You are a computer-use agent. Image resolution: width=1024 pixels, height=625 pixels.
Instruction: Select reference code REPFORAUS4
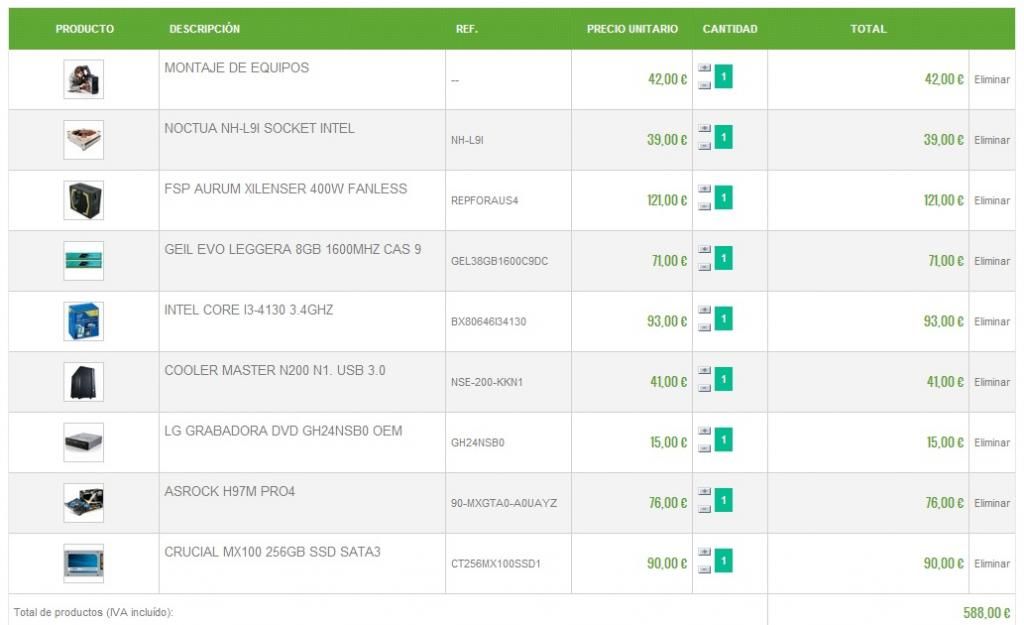pyautogui.click(x=484, y=201)
